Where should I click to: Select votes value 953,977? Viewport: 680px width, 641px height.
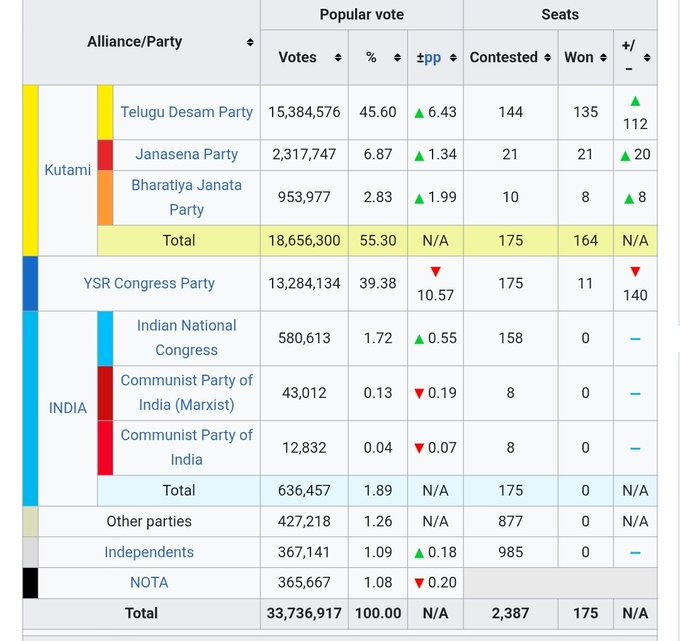point(304,197)
